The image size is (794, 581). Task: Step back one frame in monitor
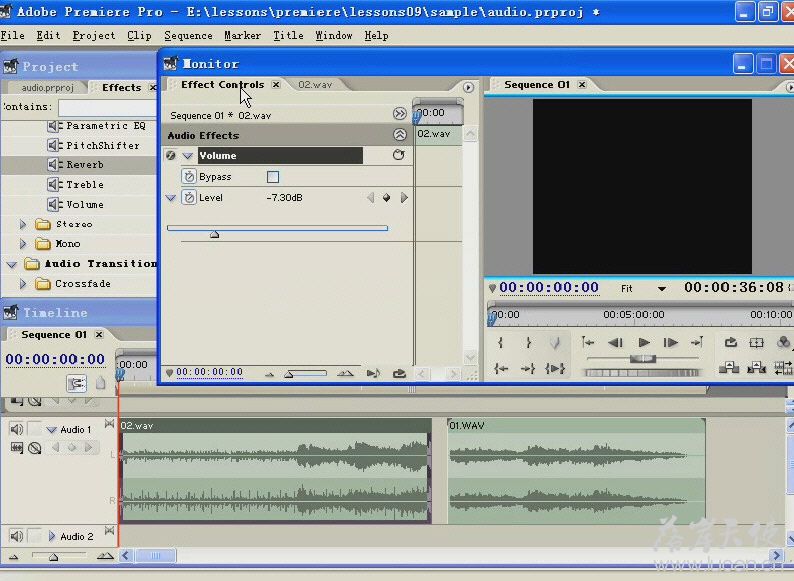tap(616, 343)
